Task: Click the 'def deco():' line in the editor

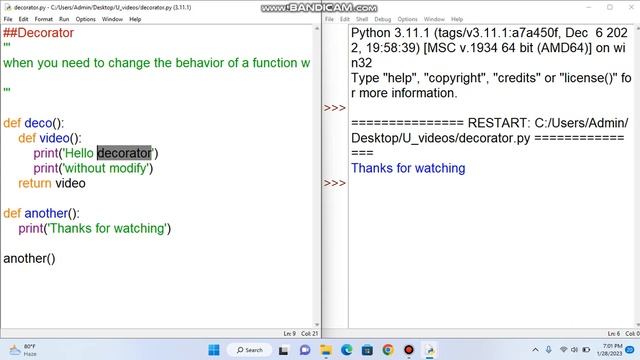Action: [x=33, y=123]
